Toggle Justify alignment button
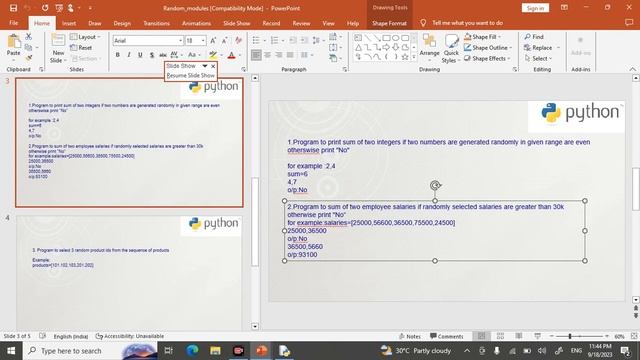640x360 pixels. [290, 55]
